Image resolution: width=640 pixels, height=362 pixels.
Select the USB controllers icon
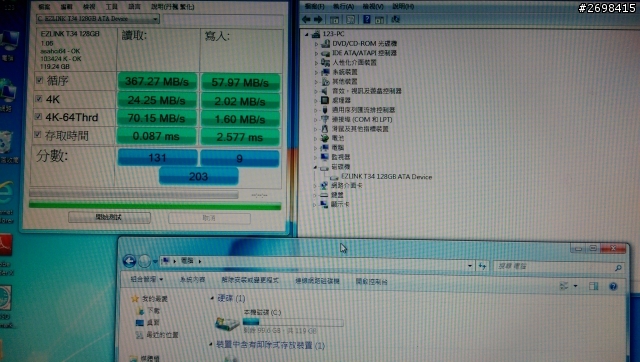point(325,110)
